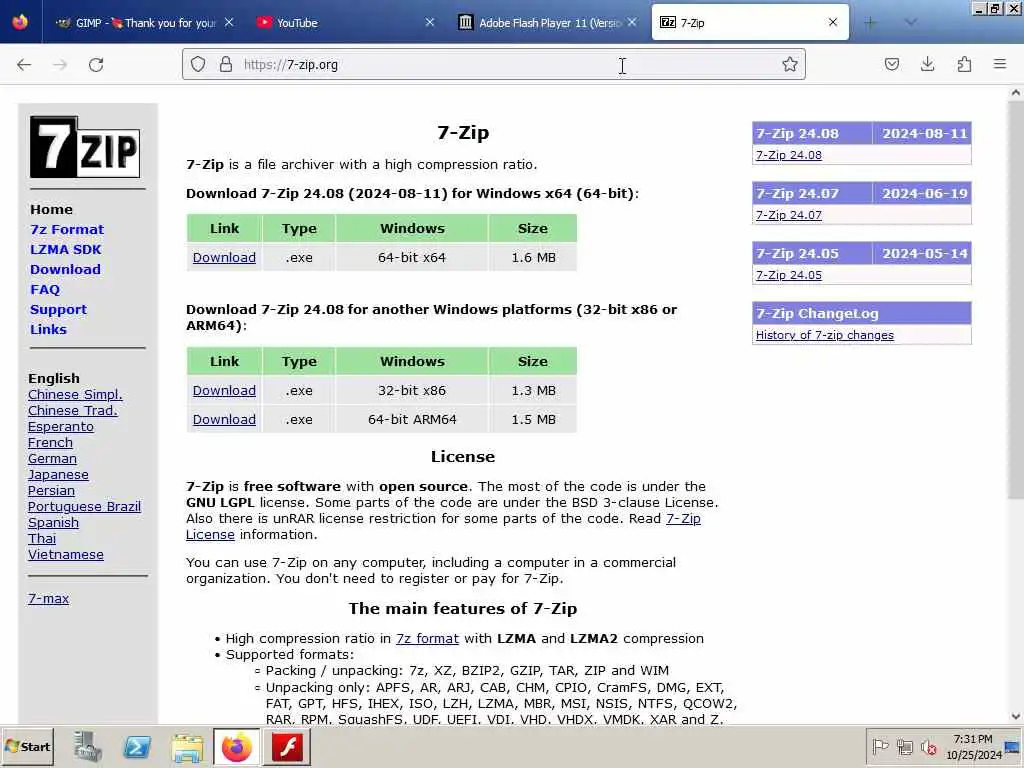
Task: Close the 7-Zip tab
Action: (833, 22)
